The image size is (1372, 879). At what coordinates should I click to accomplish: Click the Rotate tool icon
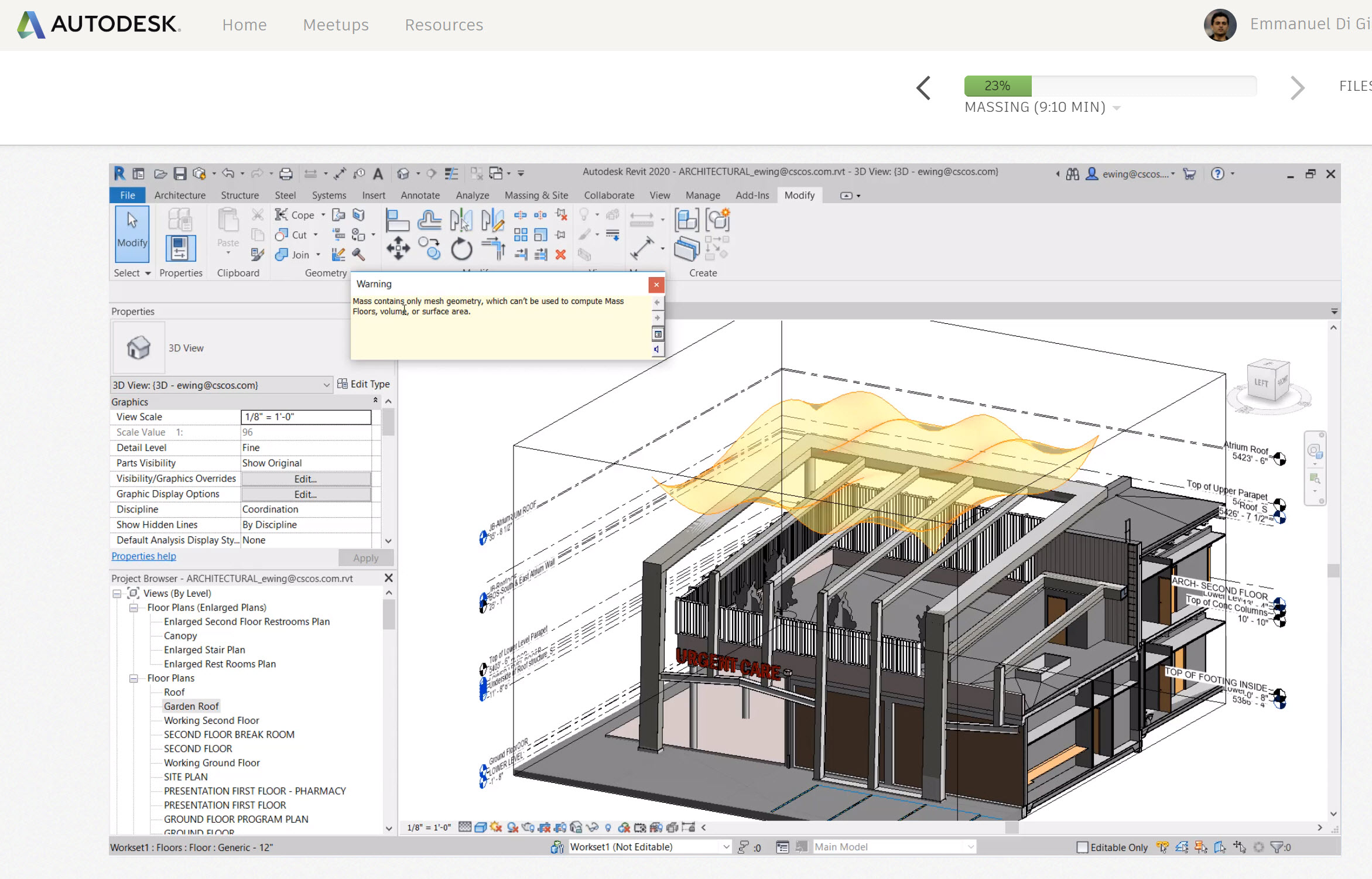461,248
